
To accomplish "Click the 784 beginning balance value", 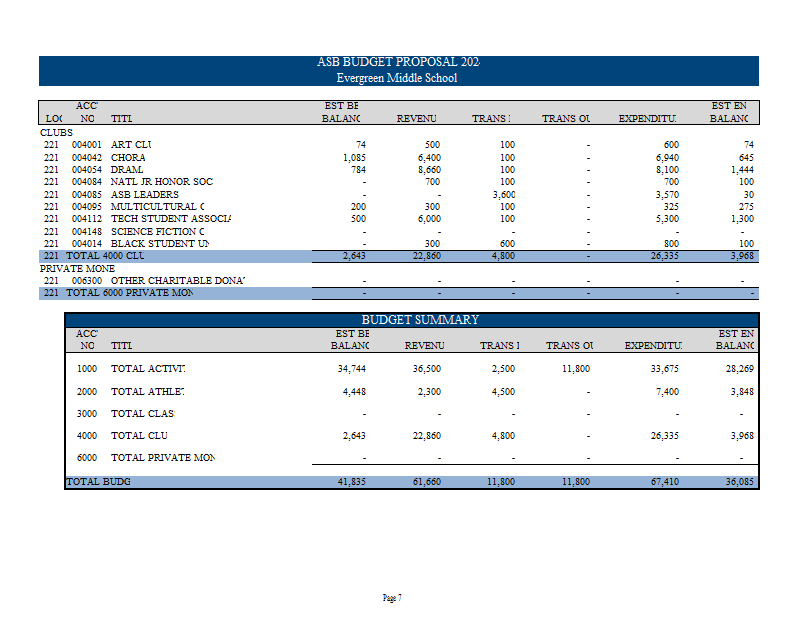I will click(x=358, y=169).
